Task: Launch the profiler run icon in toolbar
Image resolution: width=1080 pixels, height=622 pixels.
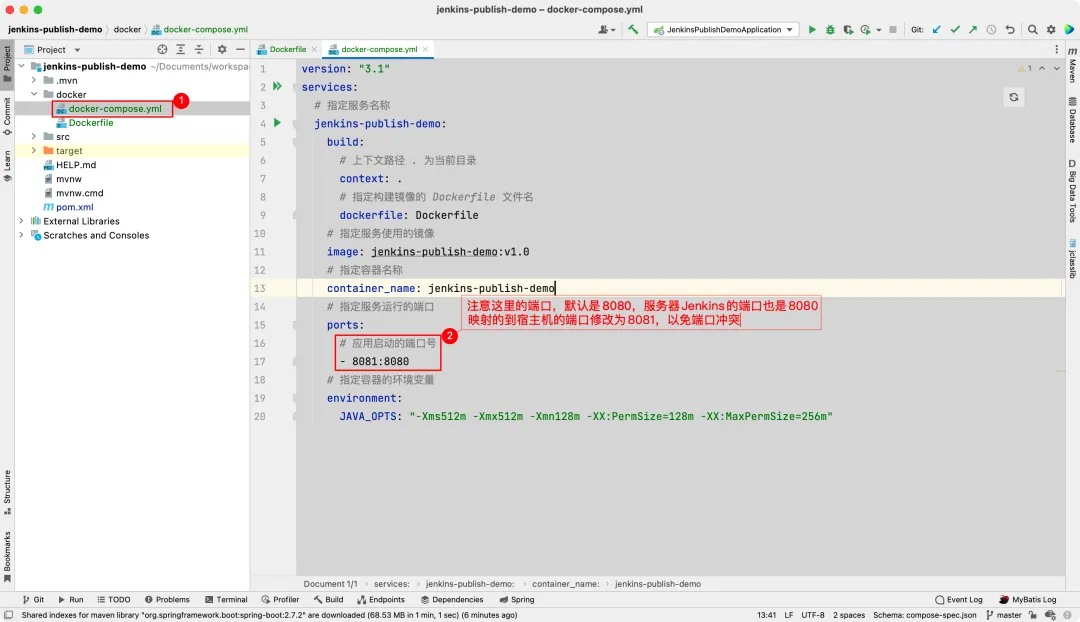Action: pyautogui.click(x=866, y=30)
